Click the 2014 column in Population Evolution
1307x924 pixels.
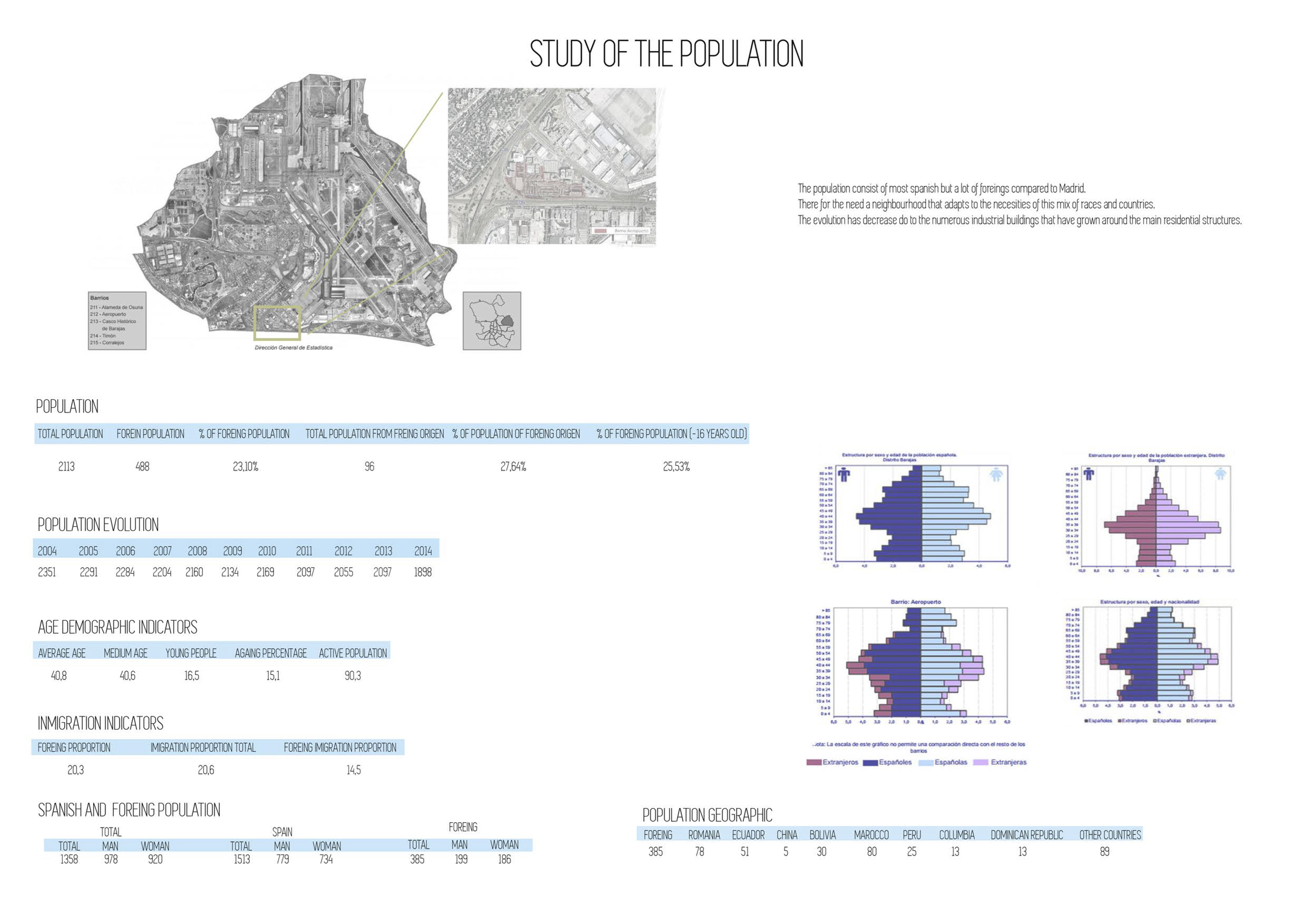point(423,551)
